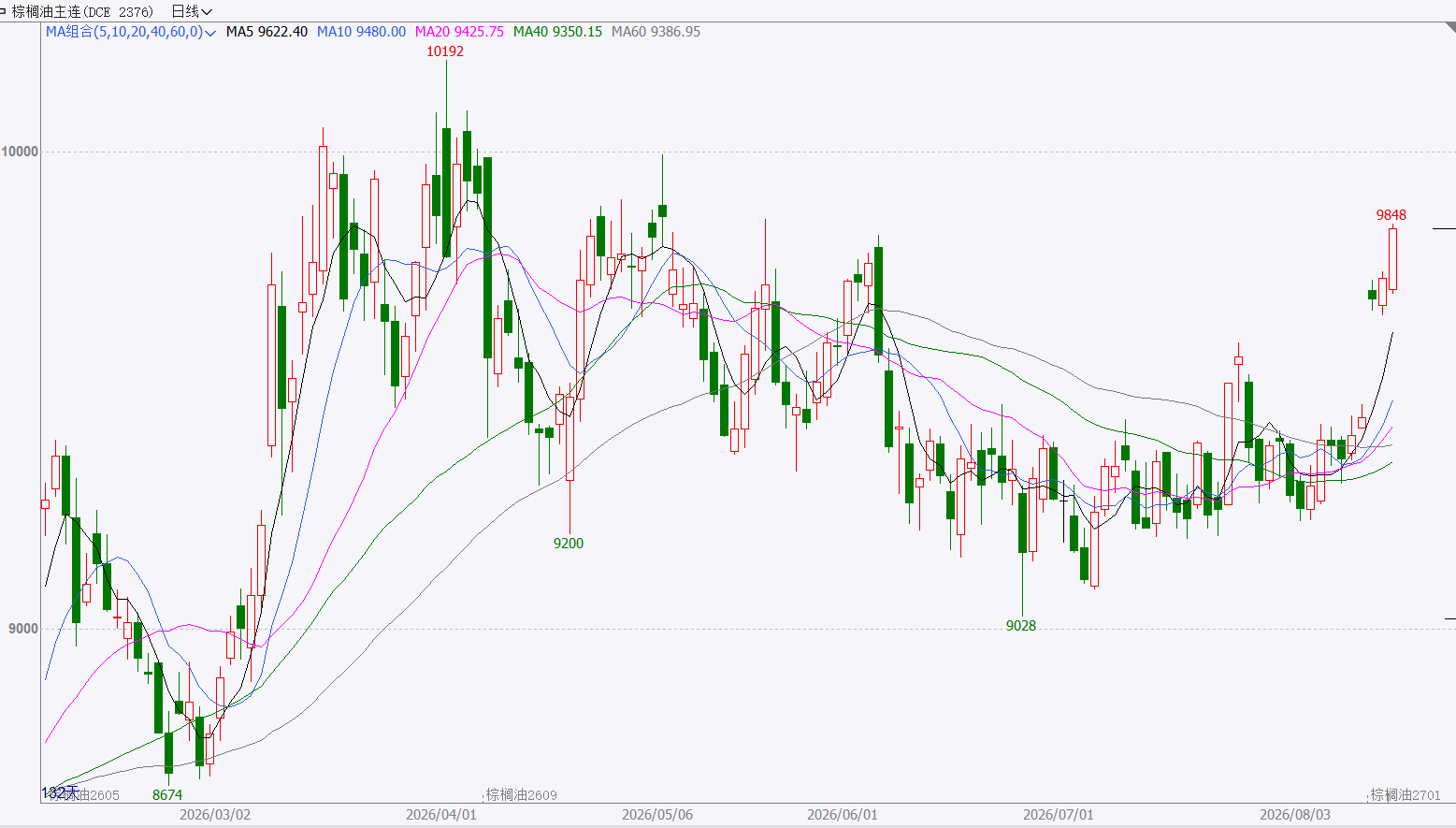The image size is (1456, 828).
Task: Click the 9000 price axis label
Action: (x=23, y=629)
